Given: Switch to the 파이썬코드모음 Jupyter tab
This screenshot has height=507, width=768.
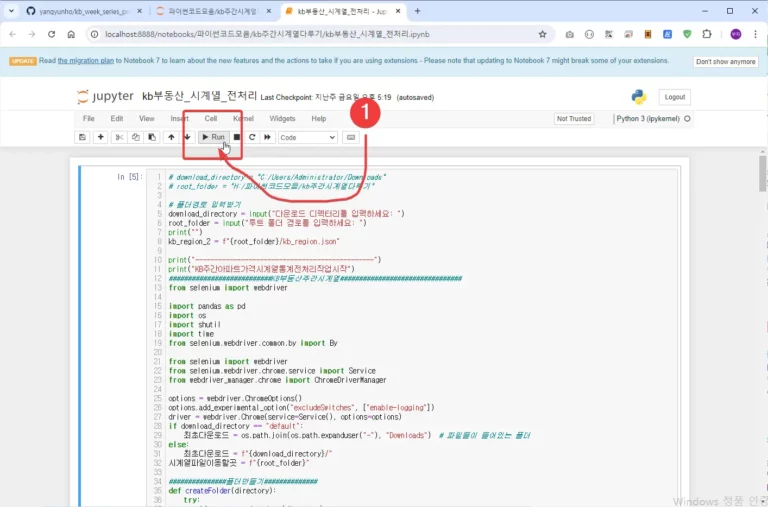Looking at the screenshot, I should tap(213, 11).
